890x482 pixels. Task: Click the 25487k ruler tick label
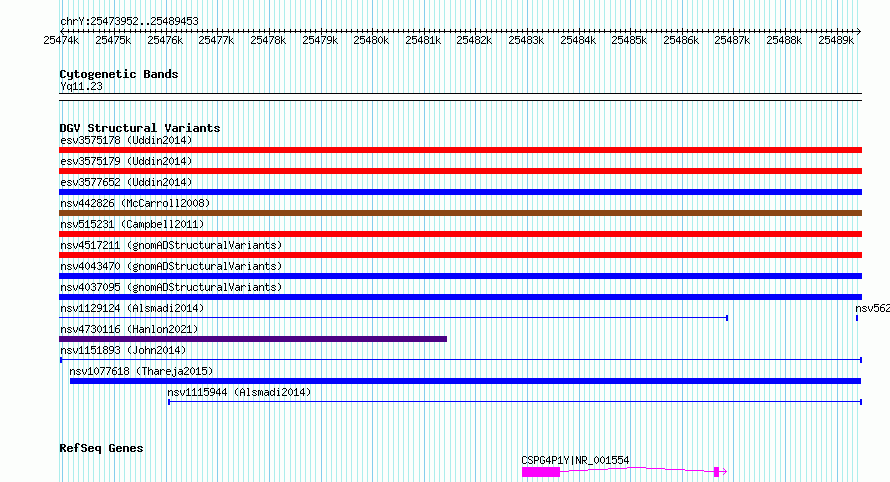(x=732, y=40)
